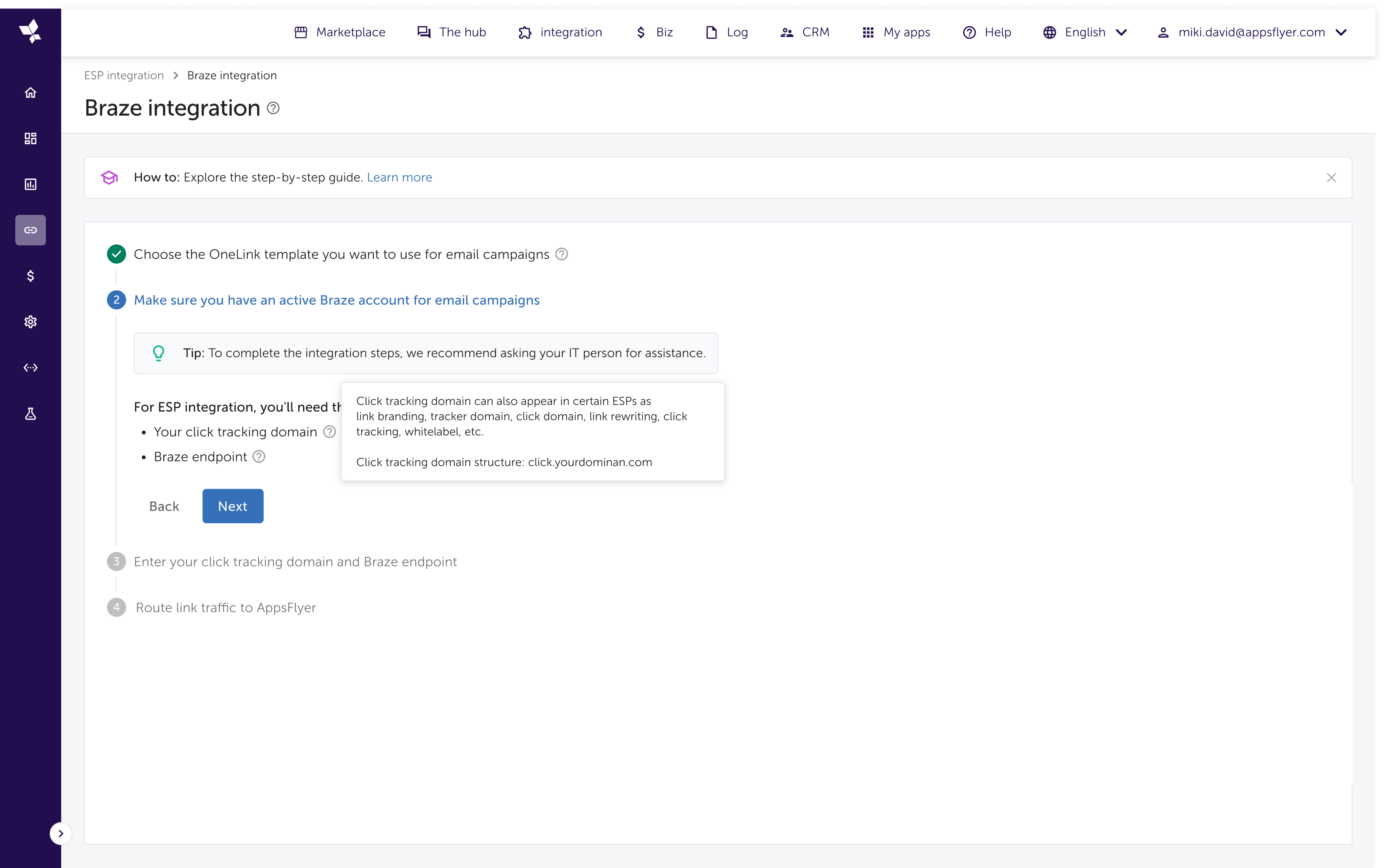Open the miki.david@appsflyer.com account menu

click(x=1252, y=32)
